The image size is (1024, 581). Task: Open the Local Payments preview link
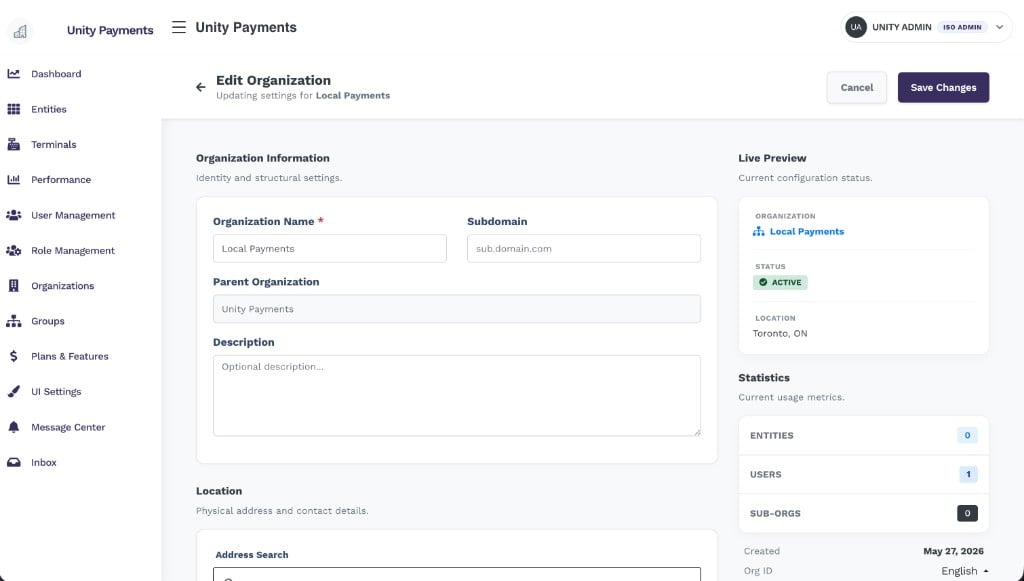point(807,231)
